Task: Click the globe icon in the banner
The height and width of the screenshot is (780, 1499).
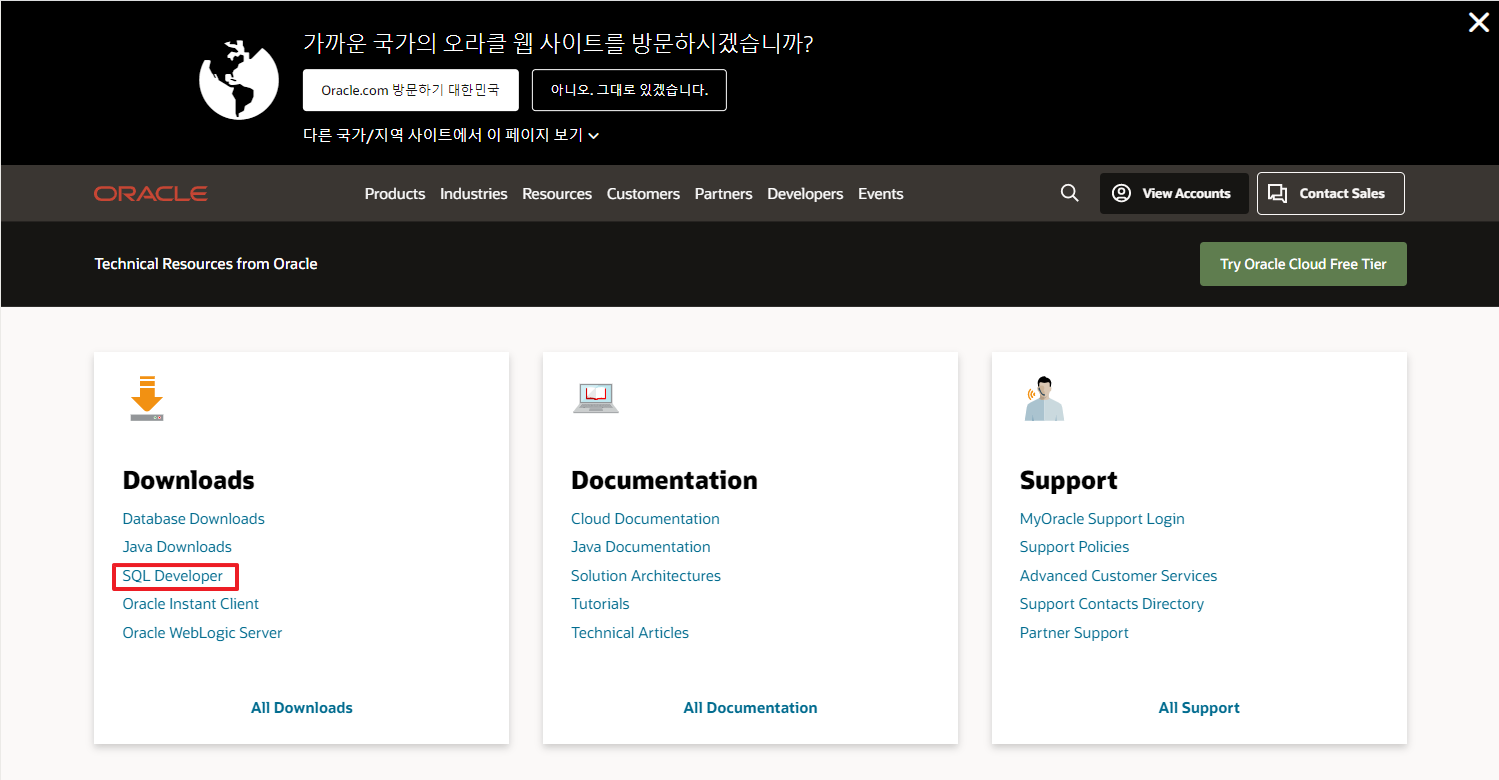Action: tap(238, 80)
